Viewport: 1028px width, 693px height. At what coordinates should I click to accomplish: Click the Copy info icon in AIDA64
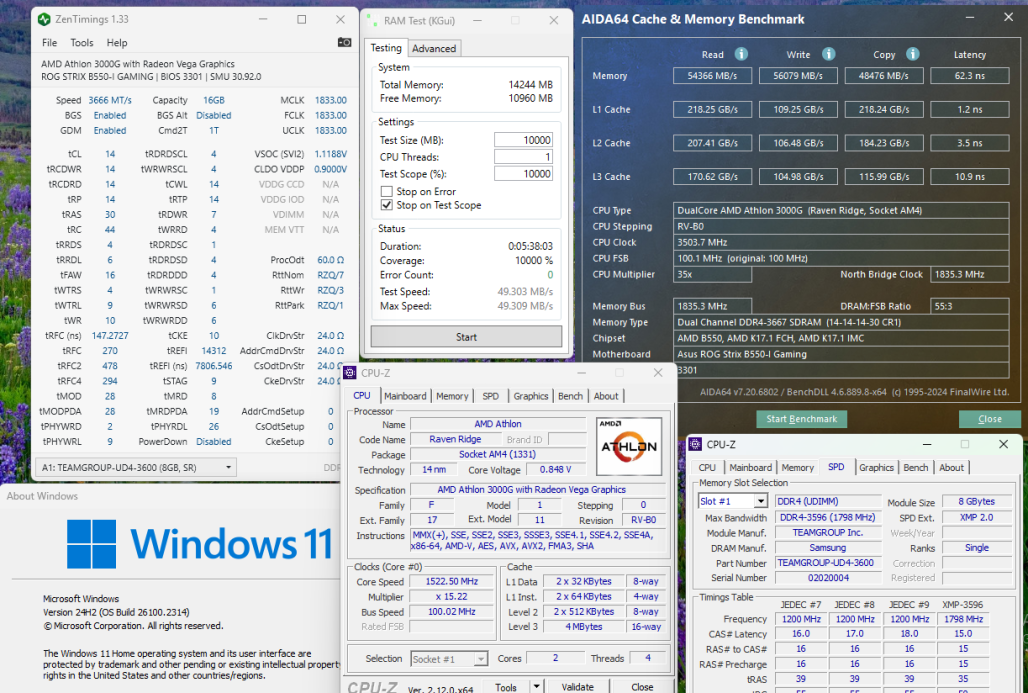pyautogui.click(x=913, y=54)
